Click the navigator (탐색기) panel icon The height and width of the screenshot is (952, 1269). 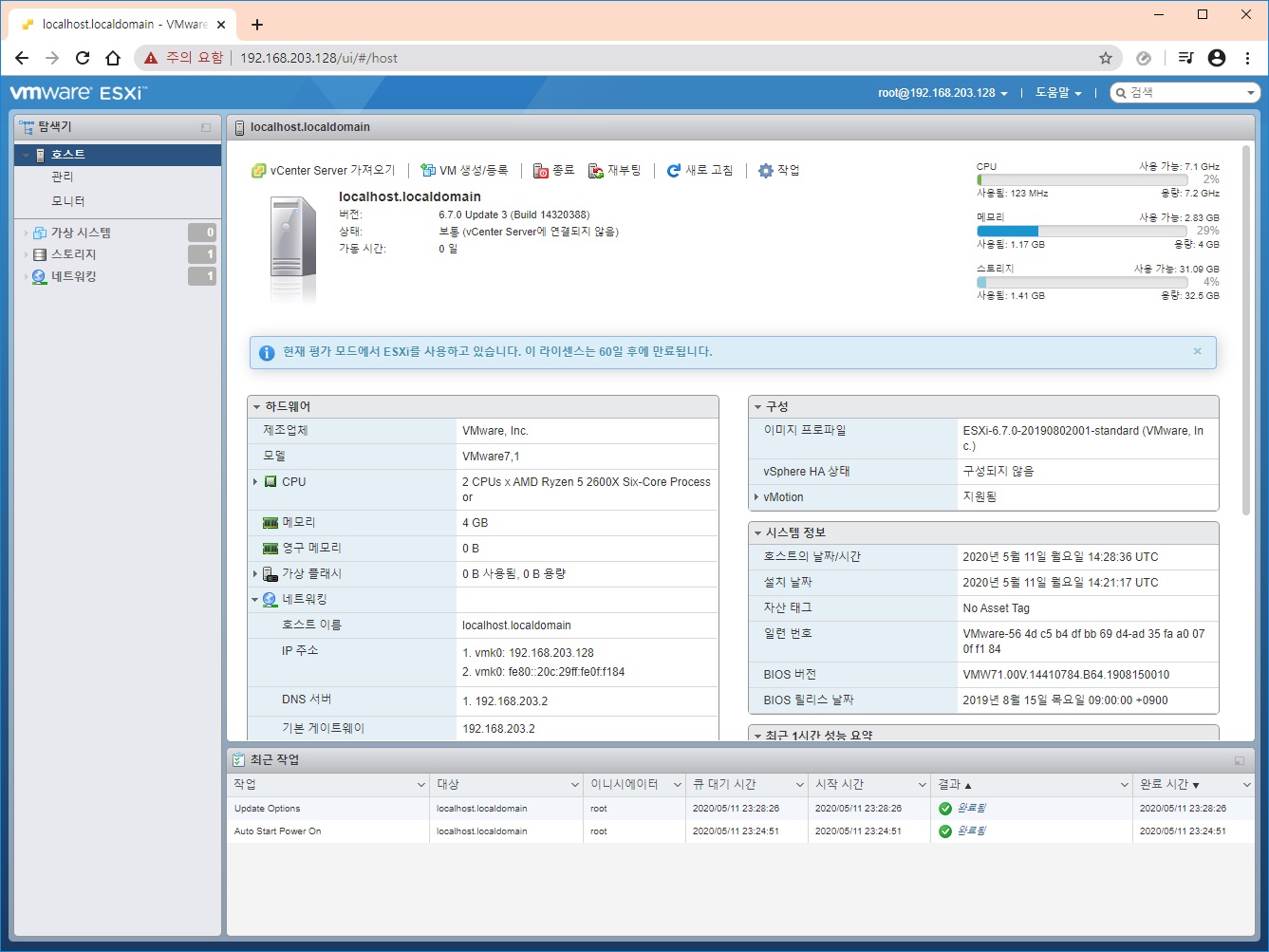pyautogui.click(x=27, y=126)
